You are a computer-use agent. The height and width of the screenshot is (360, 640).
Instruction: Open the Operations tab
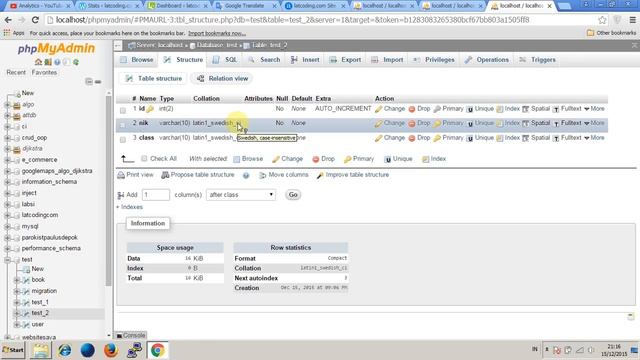coord(487,60)
